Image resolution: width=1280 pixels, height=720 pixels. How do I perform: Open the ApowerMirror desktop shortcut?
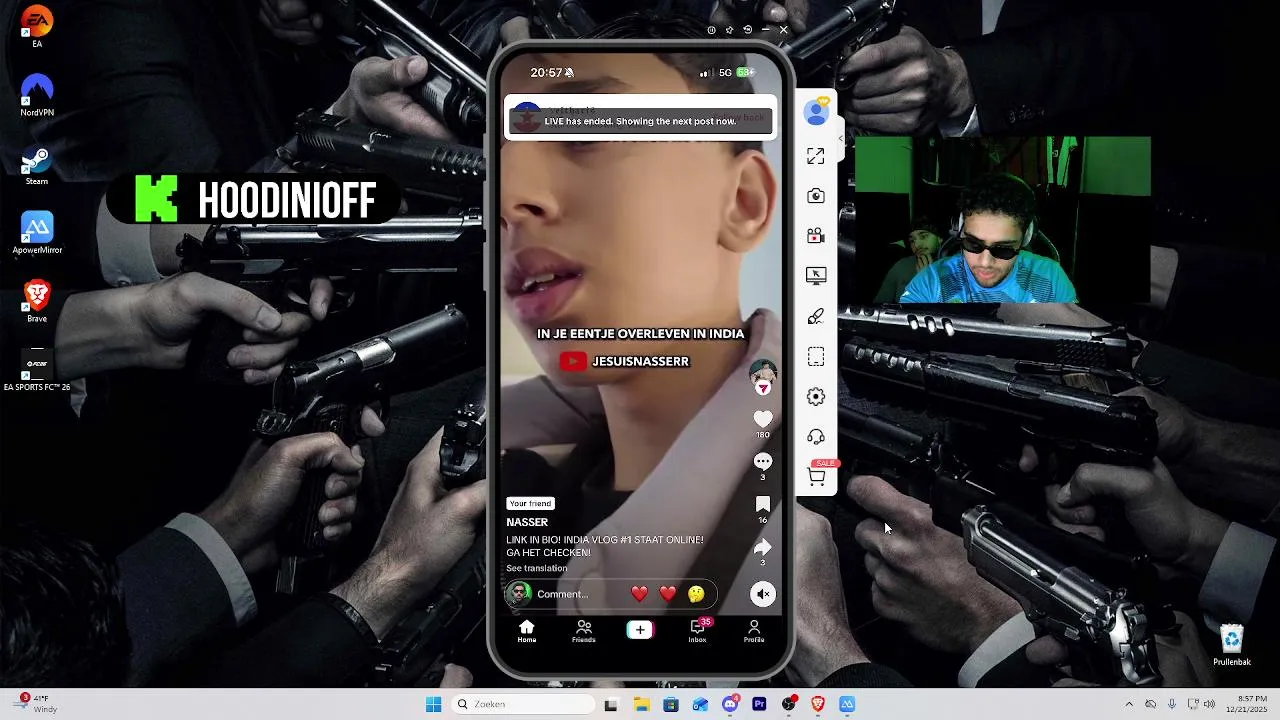click(37, 234)
